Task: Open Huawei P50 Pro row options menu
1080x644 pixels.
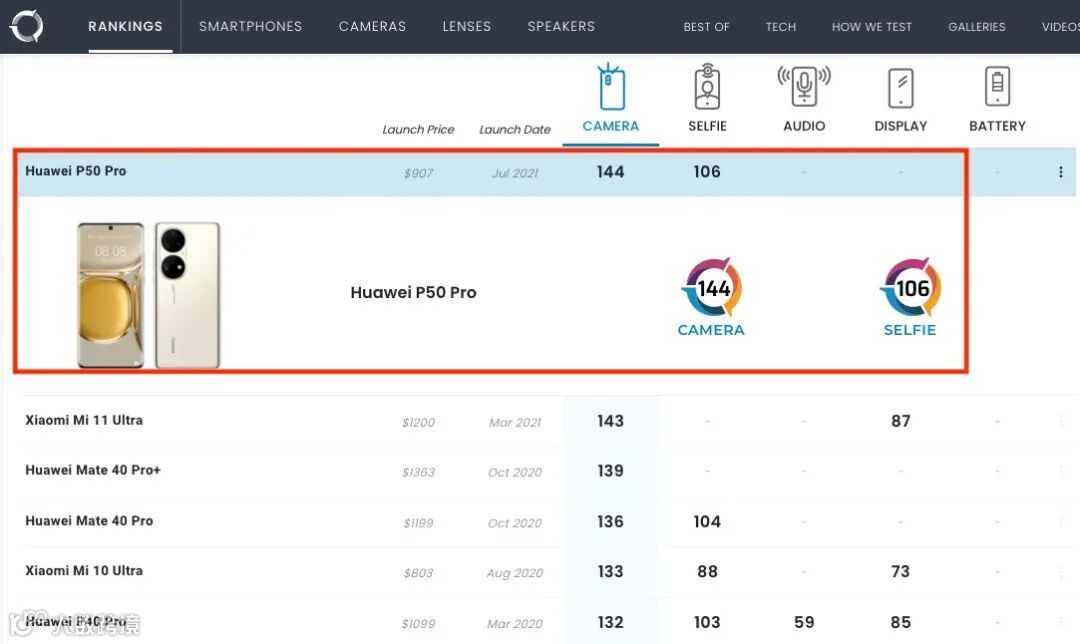Action: point(1061,172)
